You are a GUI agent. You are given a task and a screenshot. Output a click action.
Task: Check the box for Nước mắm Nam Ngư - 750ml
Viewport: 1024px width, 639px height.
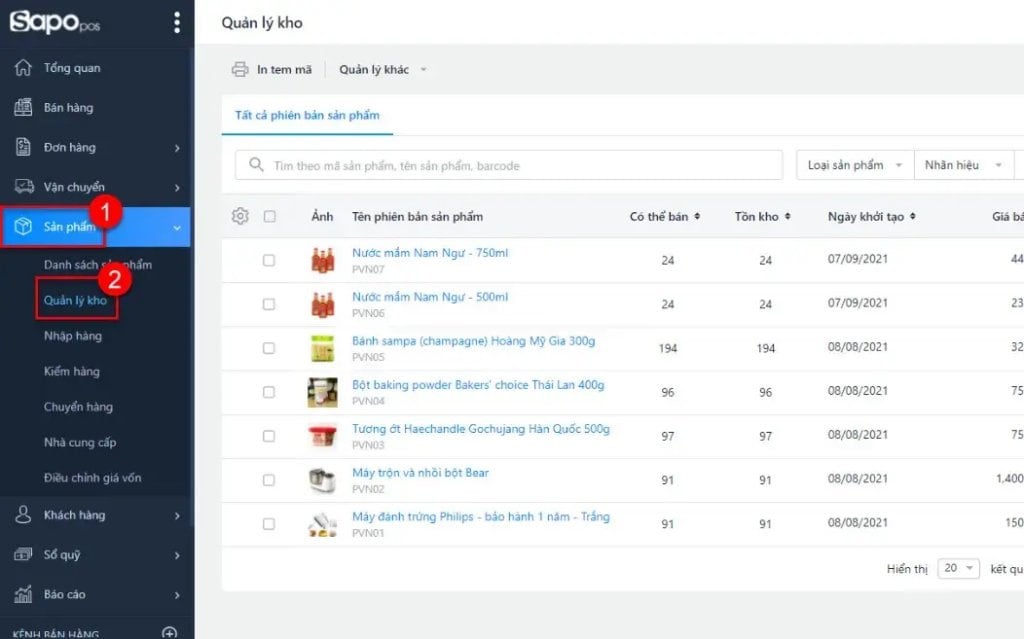pyautogui.click(x=269, y=260)
